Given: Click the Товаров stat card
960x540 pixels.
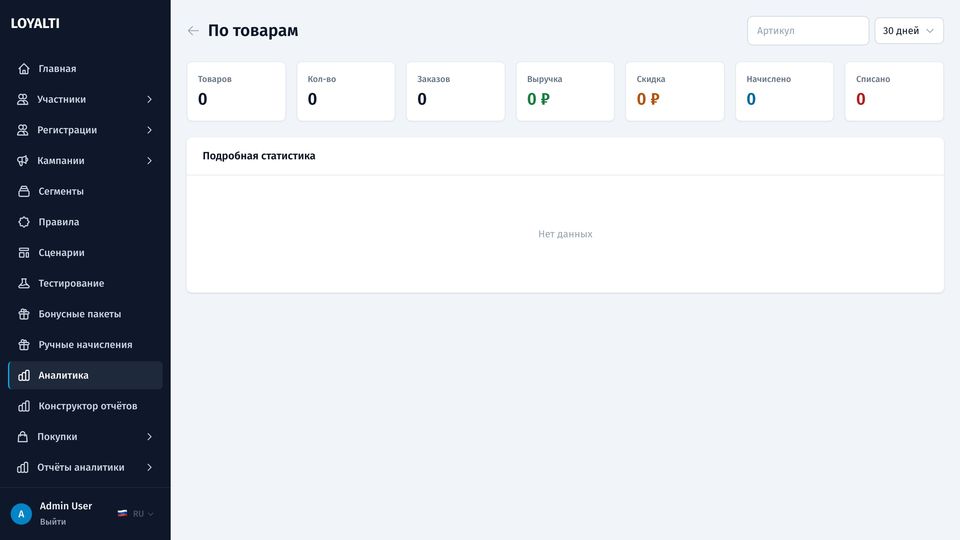Looking at the screenshot, I should (x=236, y=91).
